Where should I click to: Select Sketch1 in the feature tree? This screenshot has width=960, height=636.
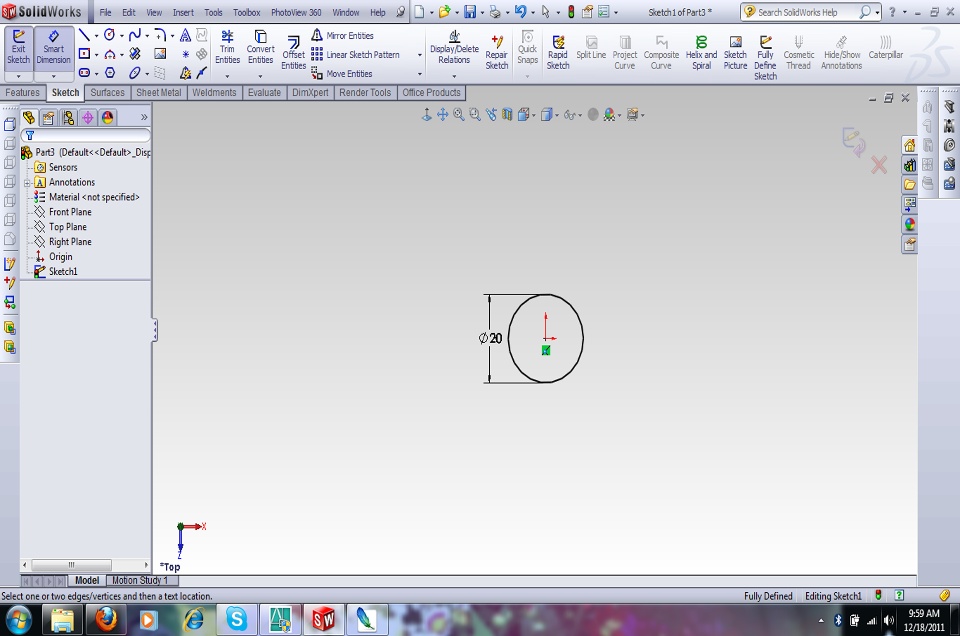pos(62,272)
